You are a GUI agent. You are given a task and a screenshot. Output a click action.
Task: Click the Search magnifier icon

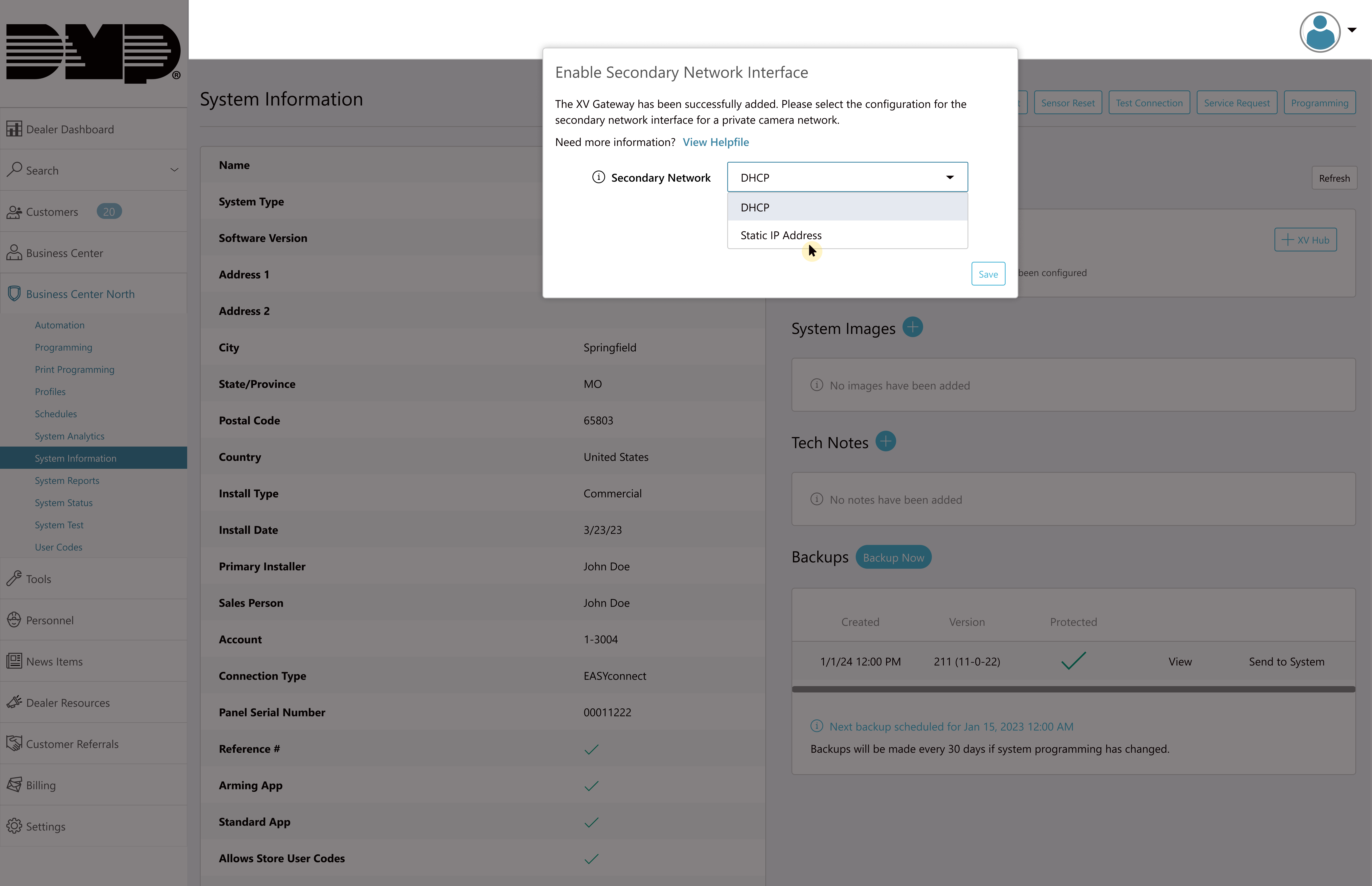(14, 170)
